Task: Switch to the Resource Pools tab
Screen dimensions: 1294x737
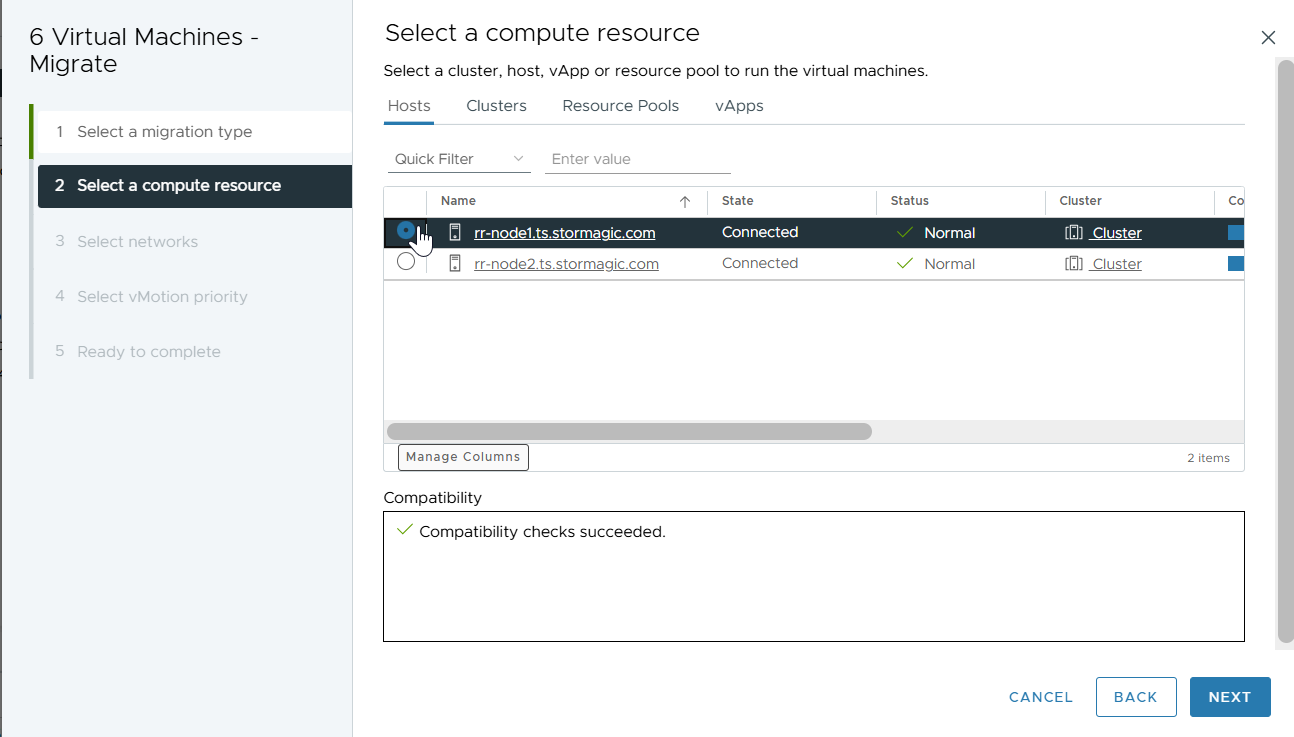Action: coord(621,106)
